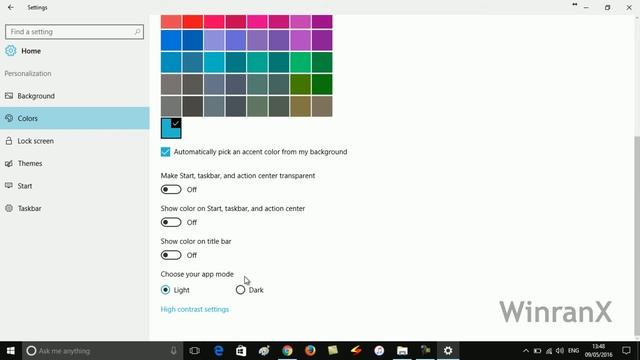This screenshot has height=360, width=640.
Task: Toggle Start, taskbar, action center transparency
Action: [171, 189]
